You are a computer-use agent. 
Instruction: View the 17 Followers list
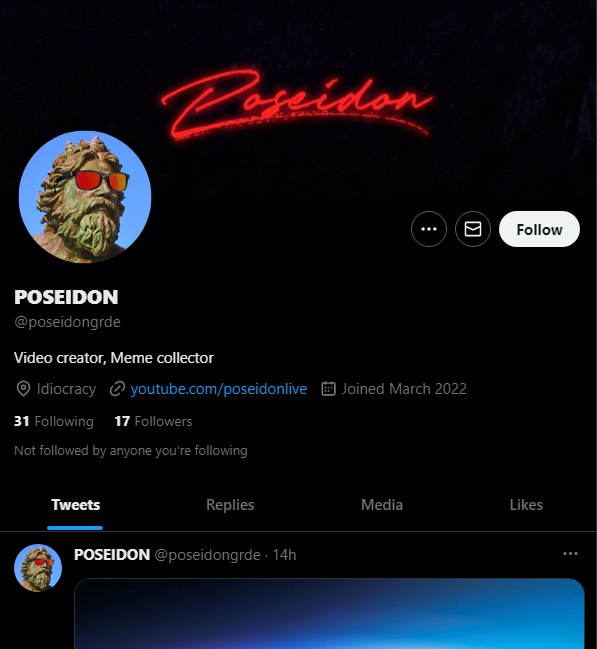click(153, 421)
